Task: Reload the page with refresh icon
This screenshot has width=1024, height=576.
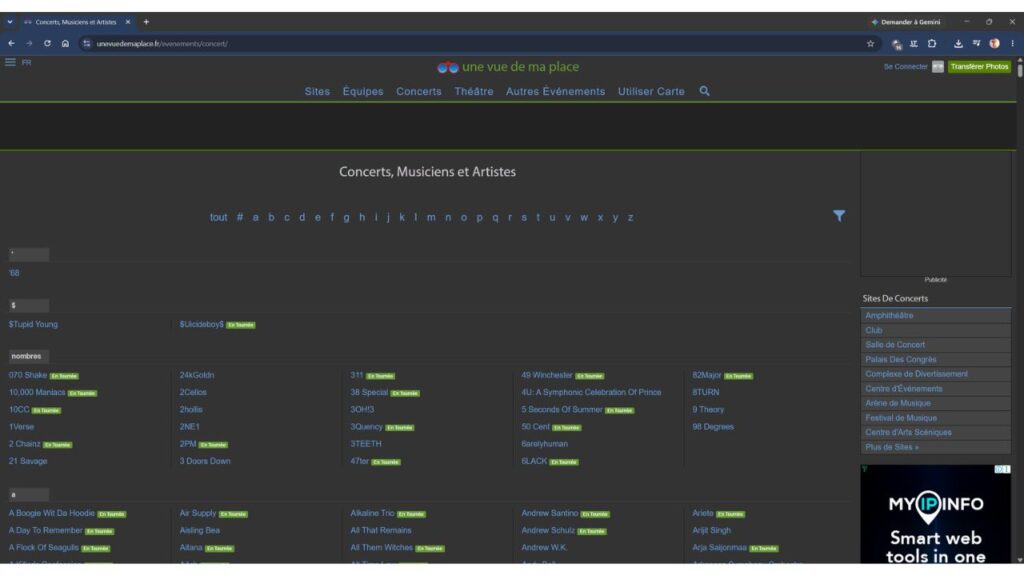Action: pos(47,44)
